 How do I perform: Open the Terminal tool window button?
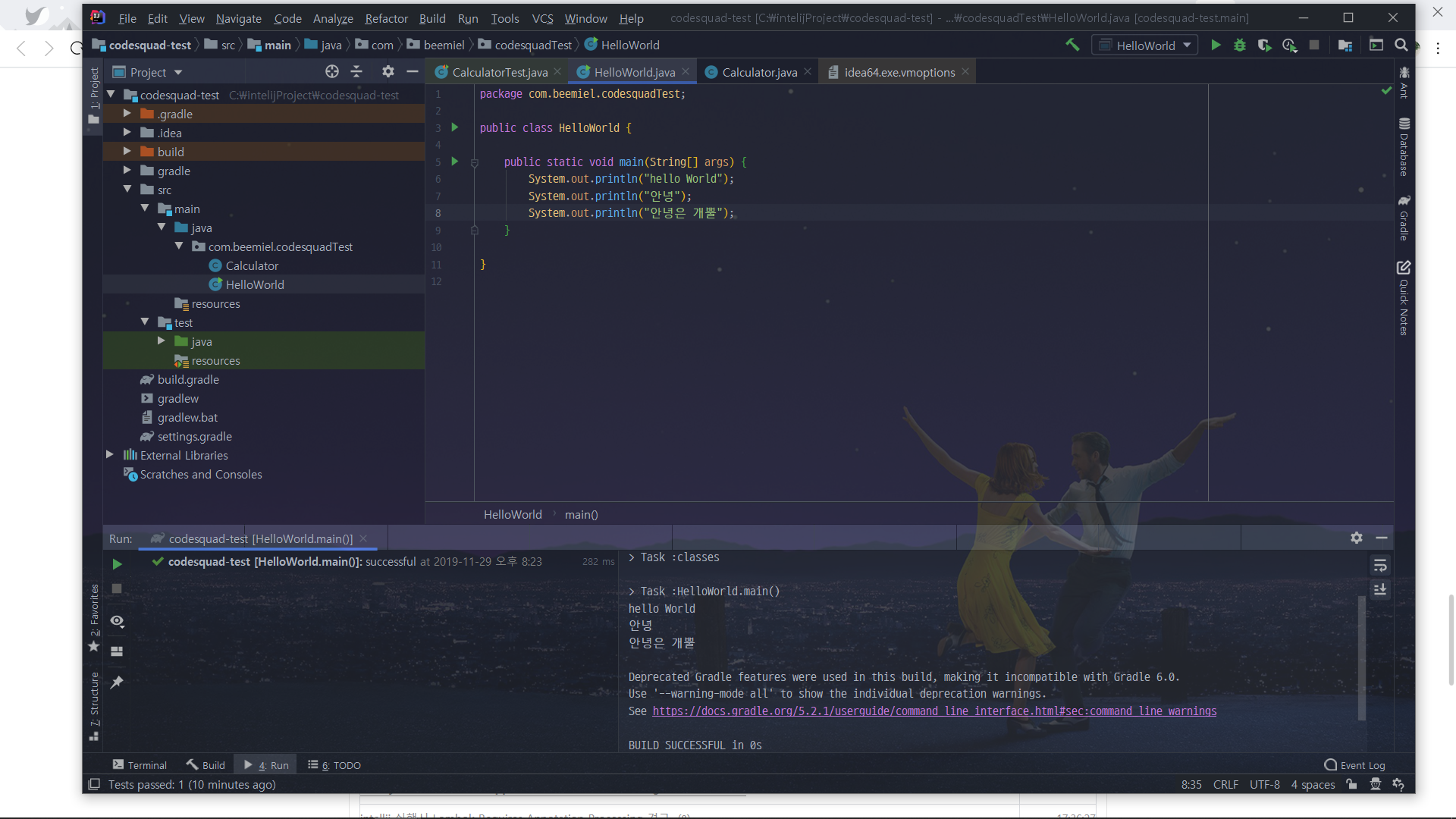(140, 765)
